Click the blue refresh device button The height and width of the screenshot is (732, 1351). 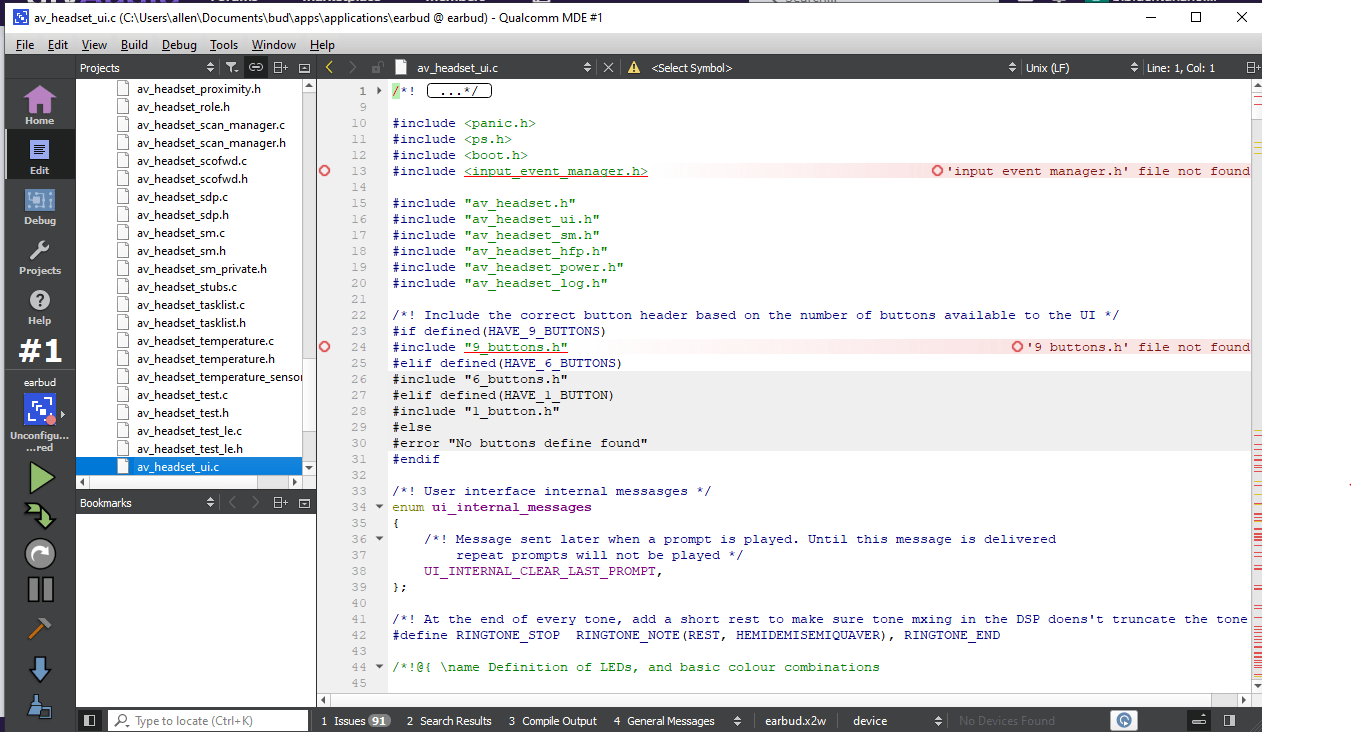pyautogui.click(x=1125, y=720)
